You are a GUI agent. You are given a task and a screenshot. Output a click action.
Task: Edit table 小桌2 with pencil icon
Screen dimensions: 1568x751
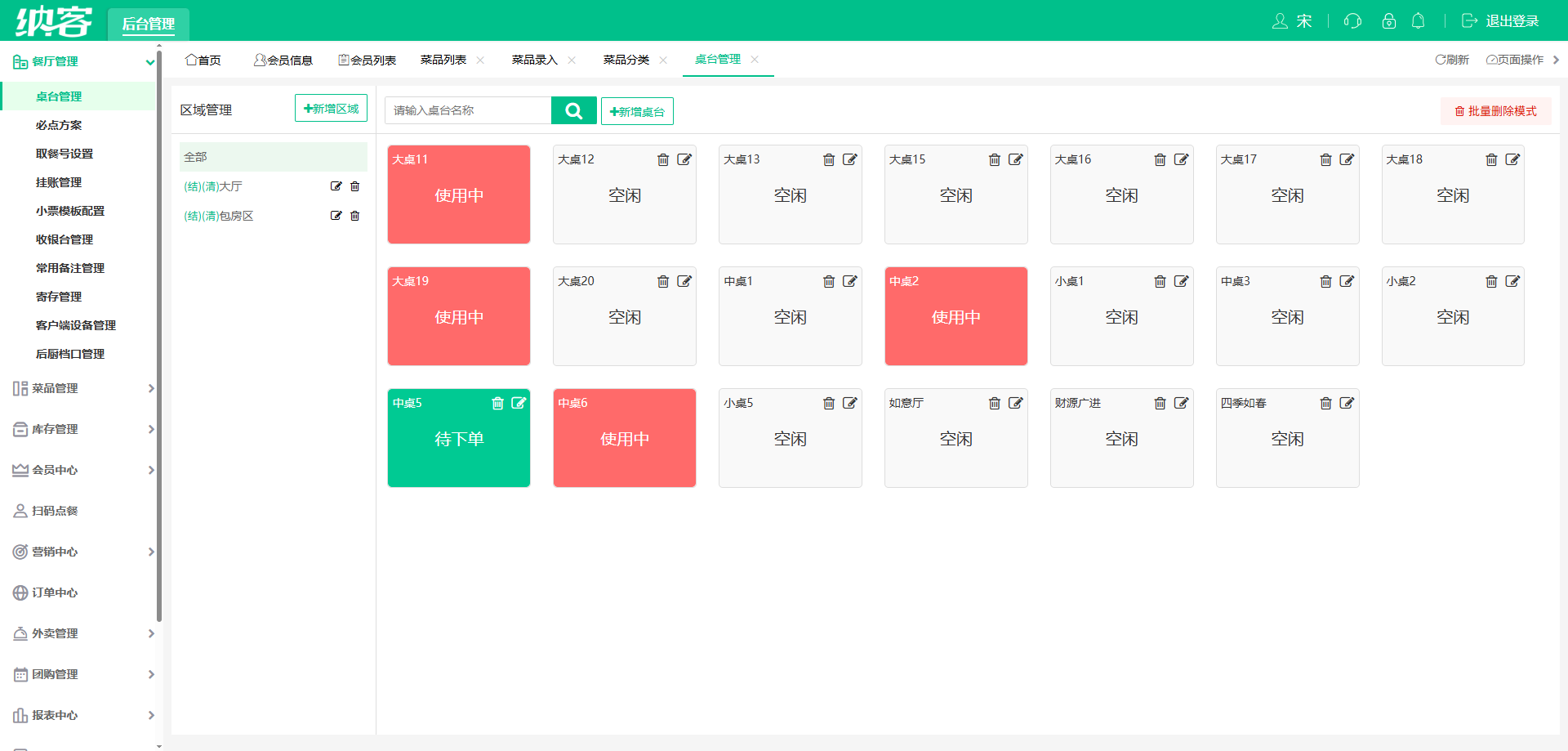click(1513, 281)
